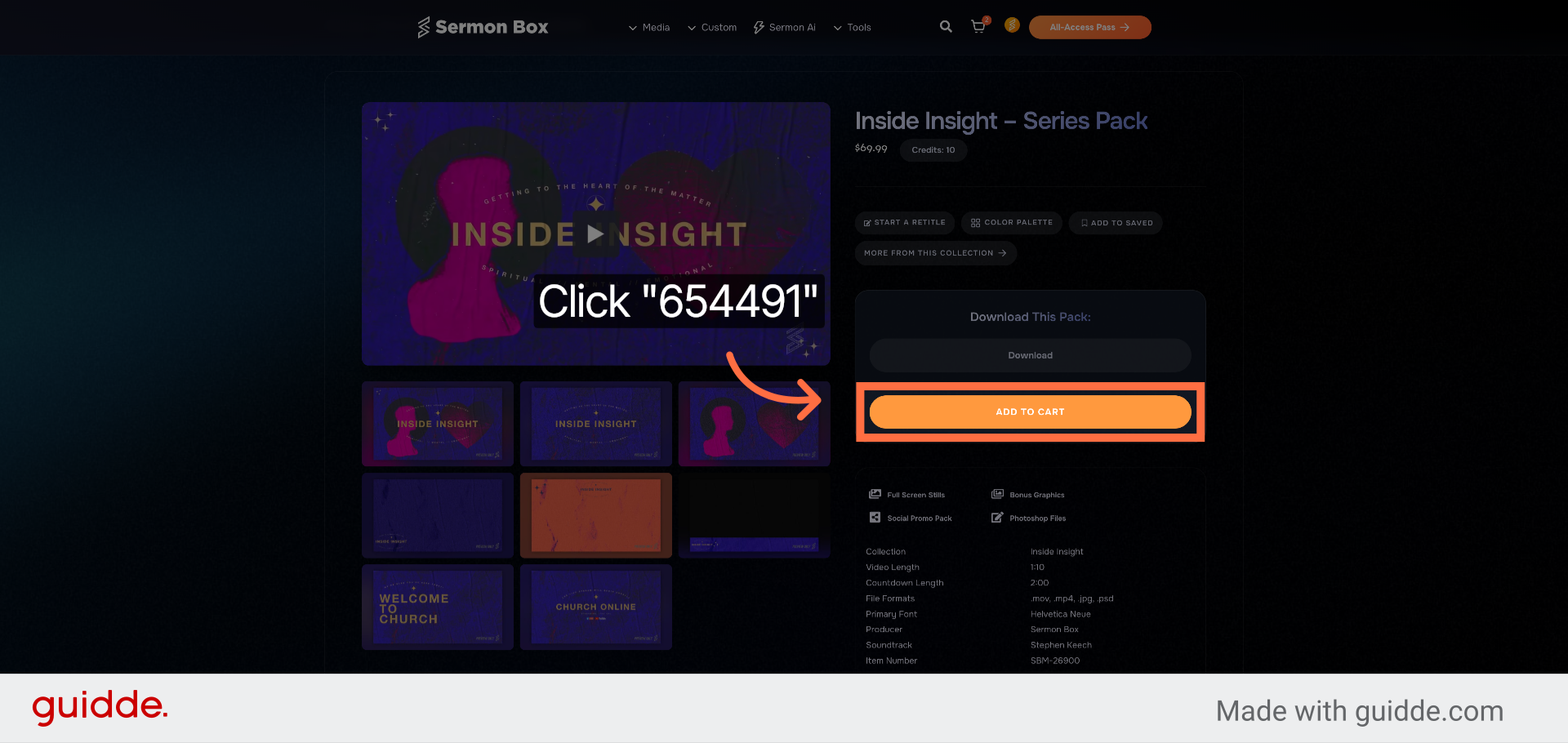Click the Social Promo Pack icon

[x=875, y=518]
